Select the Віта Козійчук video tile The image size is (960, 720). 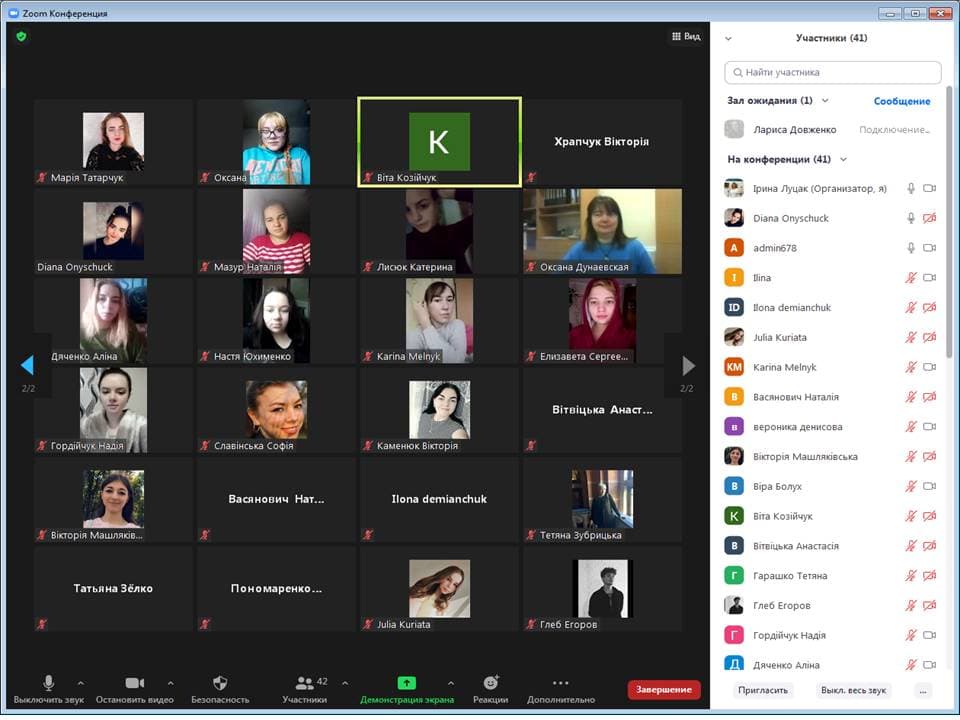pos(440,141)
